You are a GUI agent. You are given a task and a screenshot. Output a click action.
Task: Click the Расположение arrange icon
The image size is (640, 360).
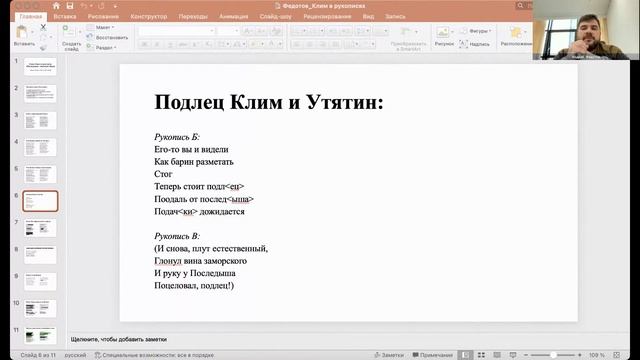coord(516,33)
